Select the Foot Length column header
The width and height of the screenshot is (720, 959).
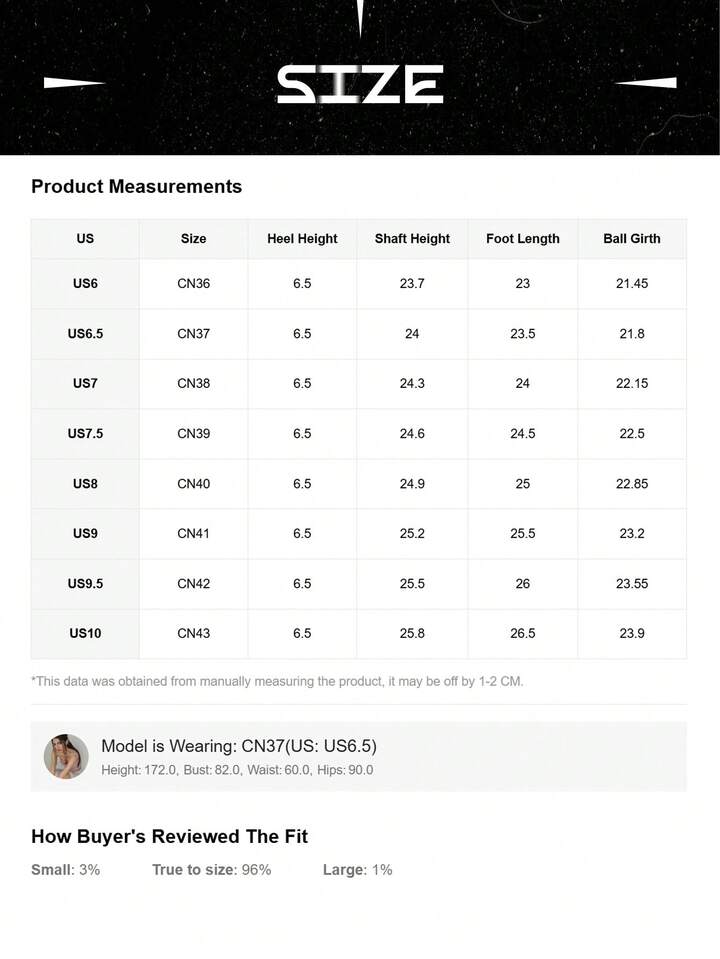(x=522, y=239)
